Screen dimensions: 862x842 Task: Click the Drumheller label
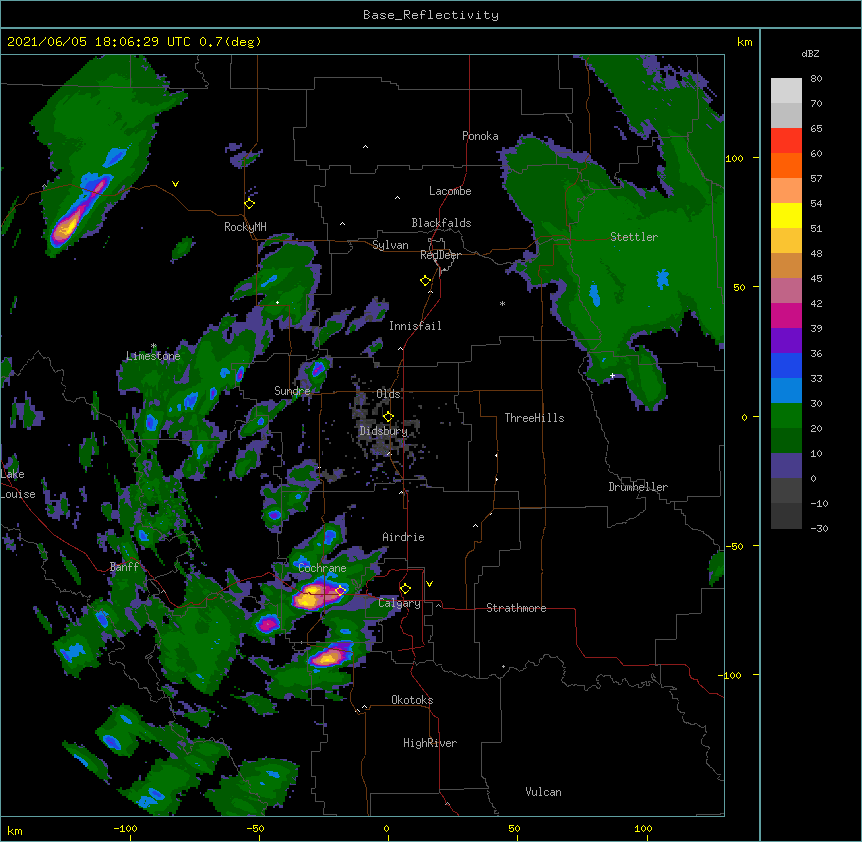tap(638, 487)
